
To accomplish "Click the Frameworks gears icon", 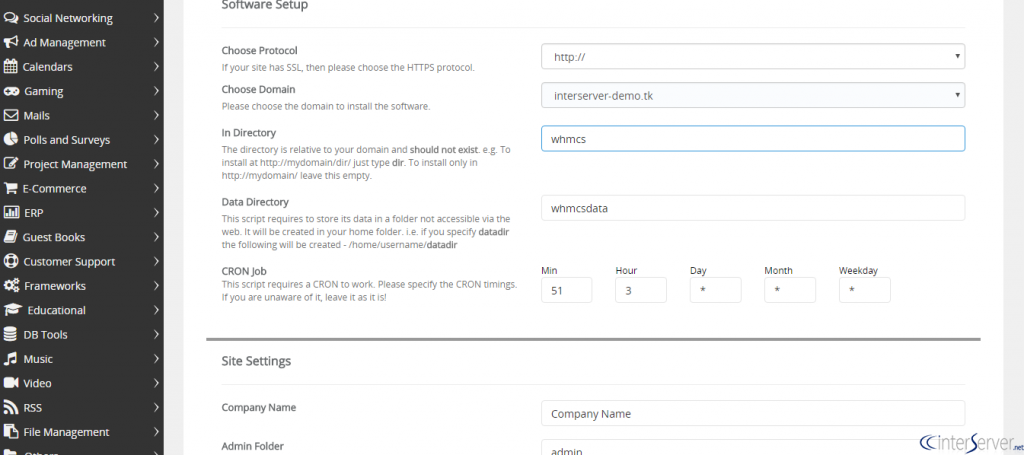I will [x=11, y=286].
